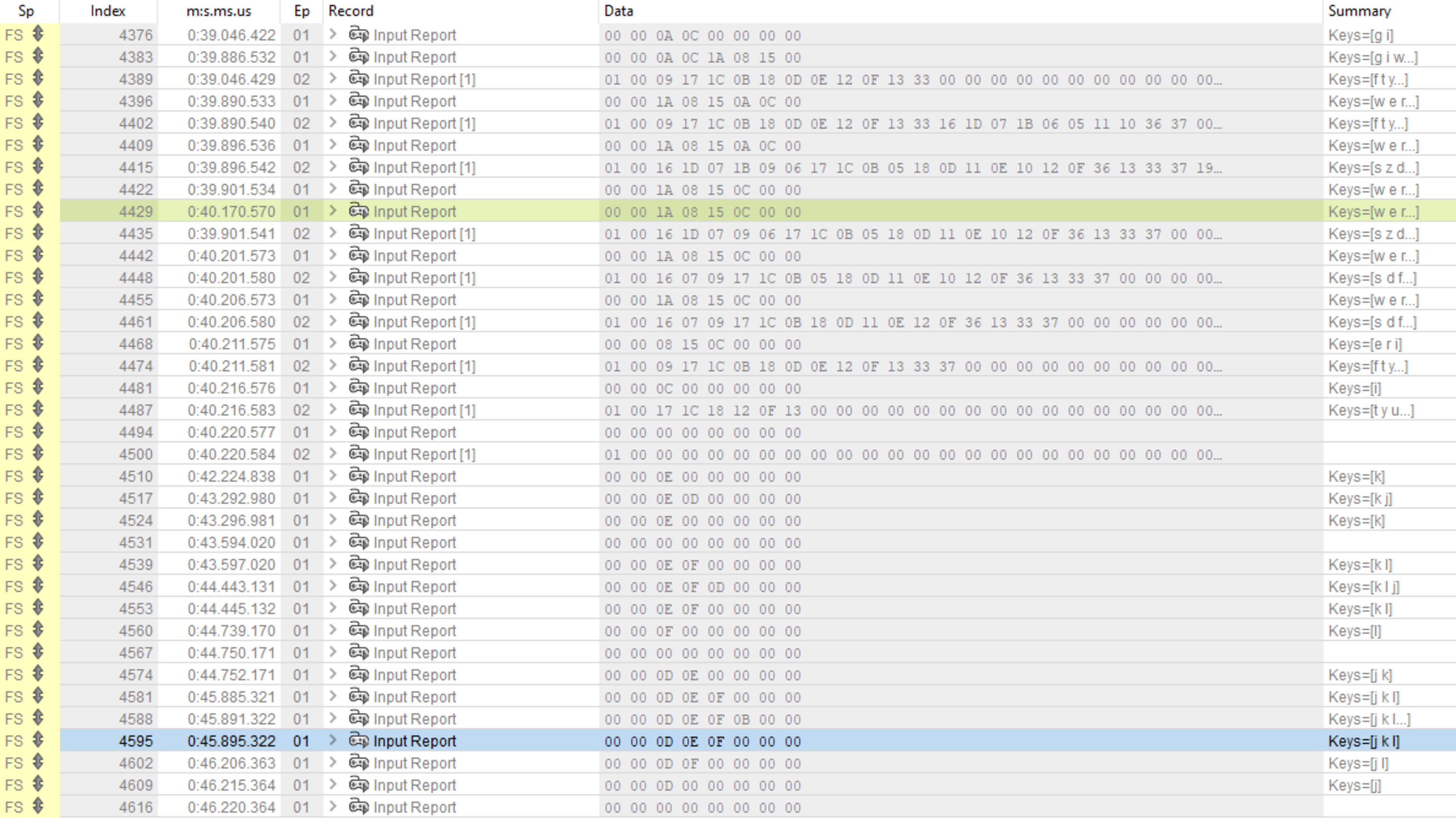Expand Input Report [1] at index 4389

pos(333,79)
